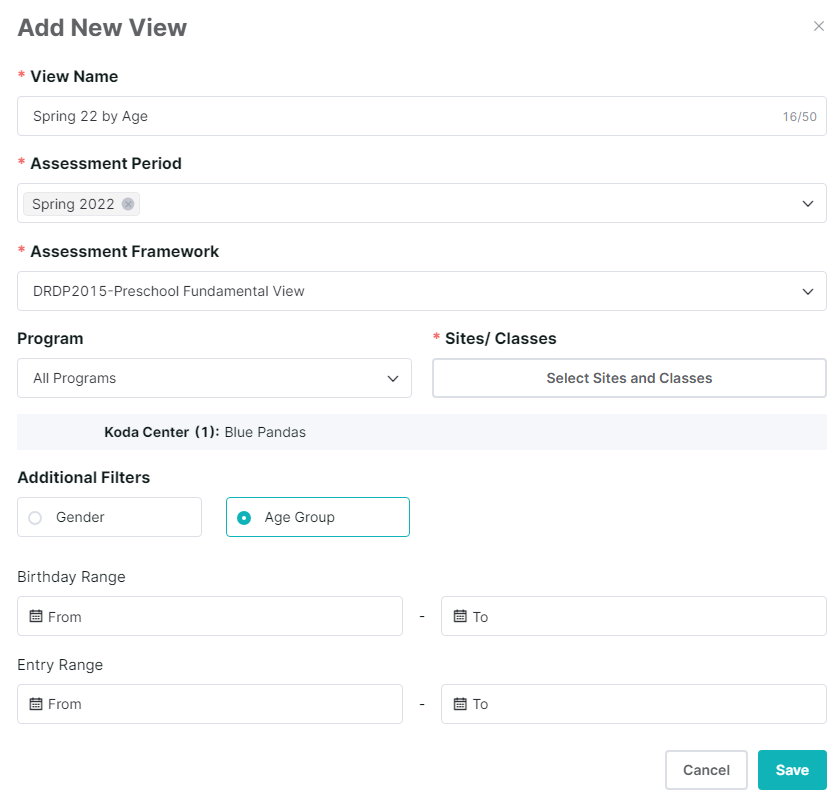Focus the Birthday Range From field
Screen dimensions: 837x803
[x=220, y=617]
